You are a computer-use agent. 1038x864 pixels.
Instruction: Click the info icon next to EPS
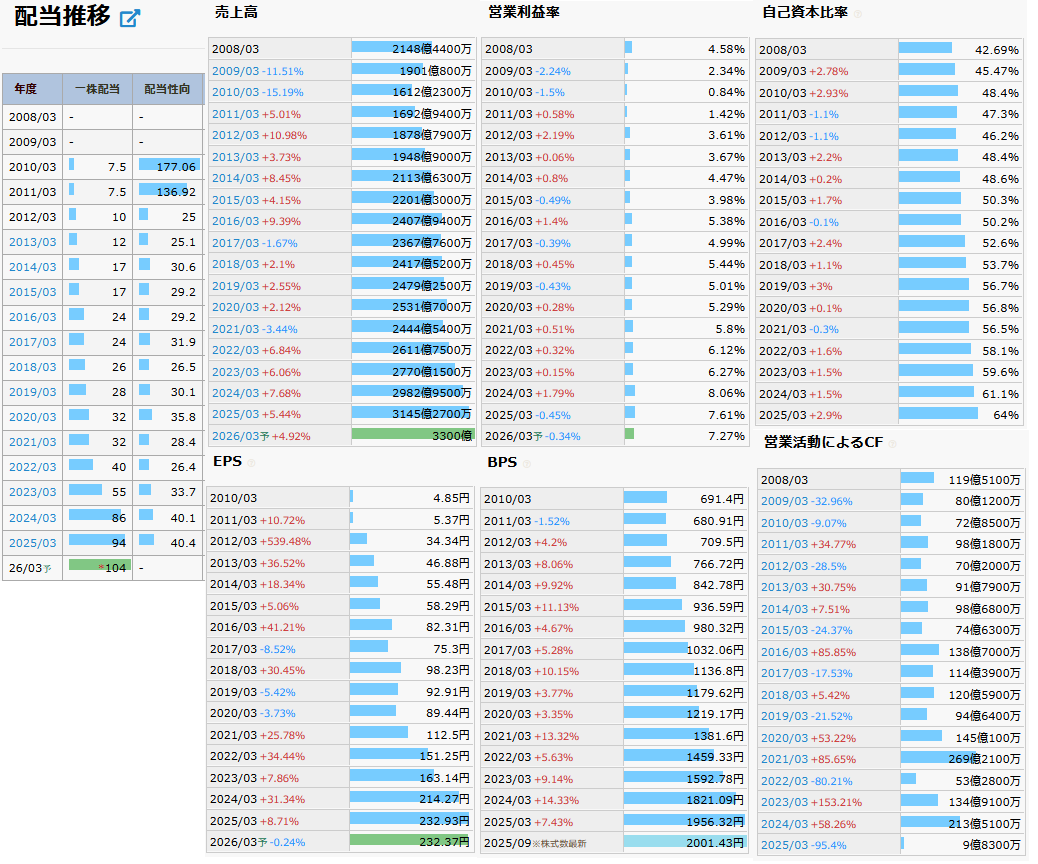tap(252, 463)
